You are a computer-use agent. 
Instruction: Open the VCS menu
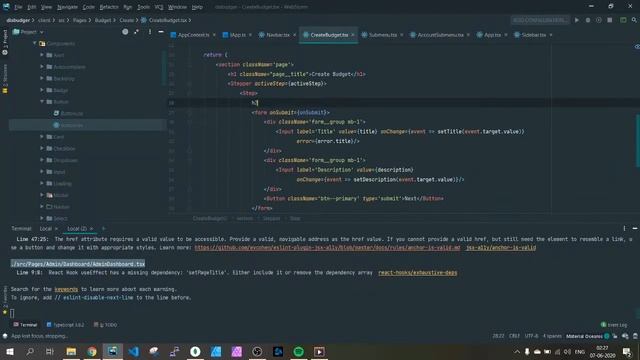tap(159, 7)
